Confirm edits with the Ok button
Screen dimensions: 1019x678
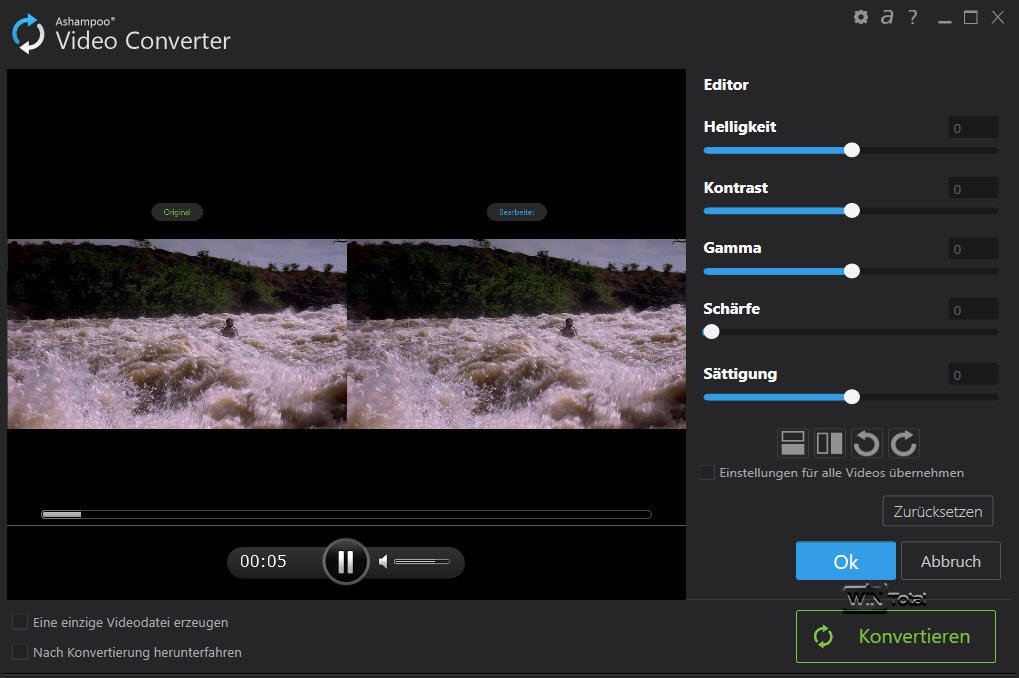(x=846, y=561)
